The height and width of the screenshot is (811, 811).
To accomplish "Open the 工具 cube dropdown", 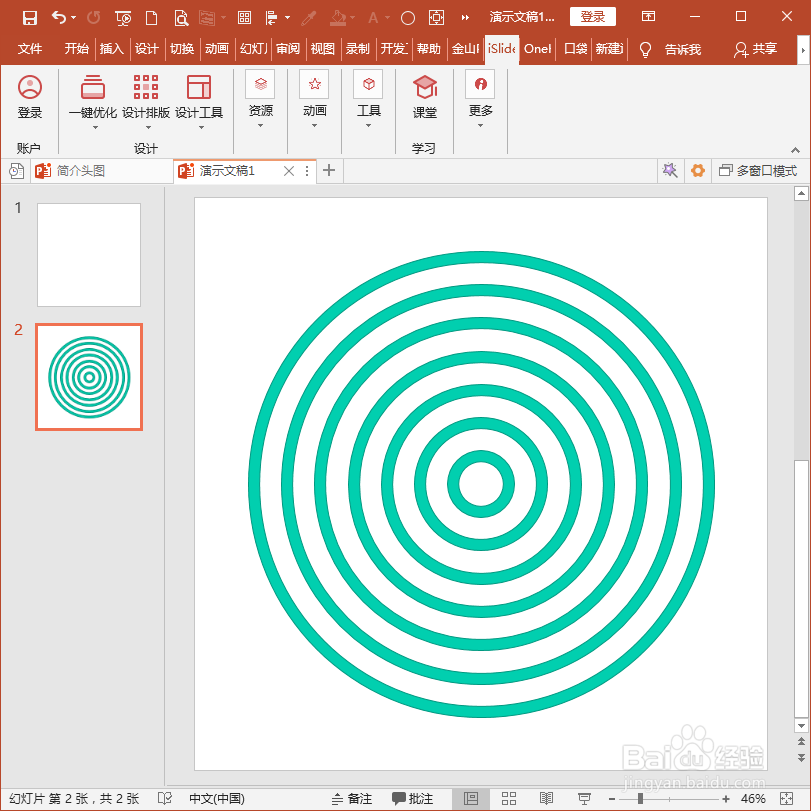I will tap(368, 100).
